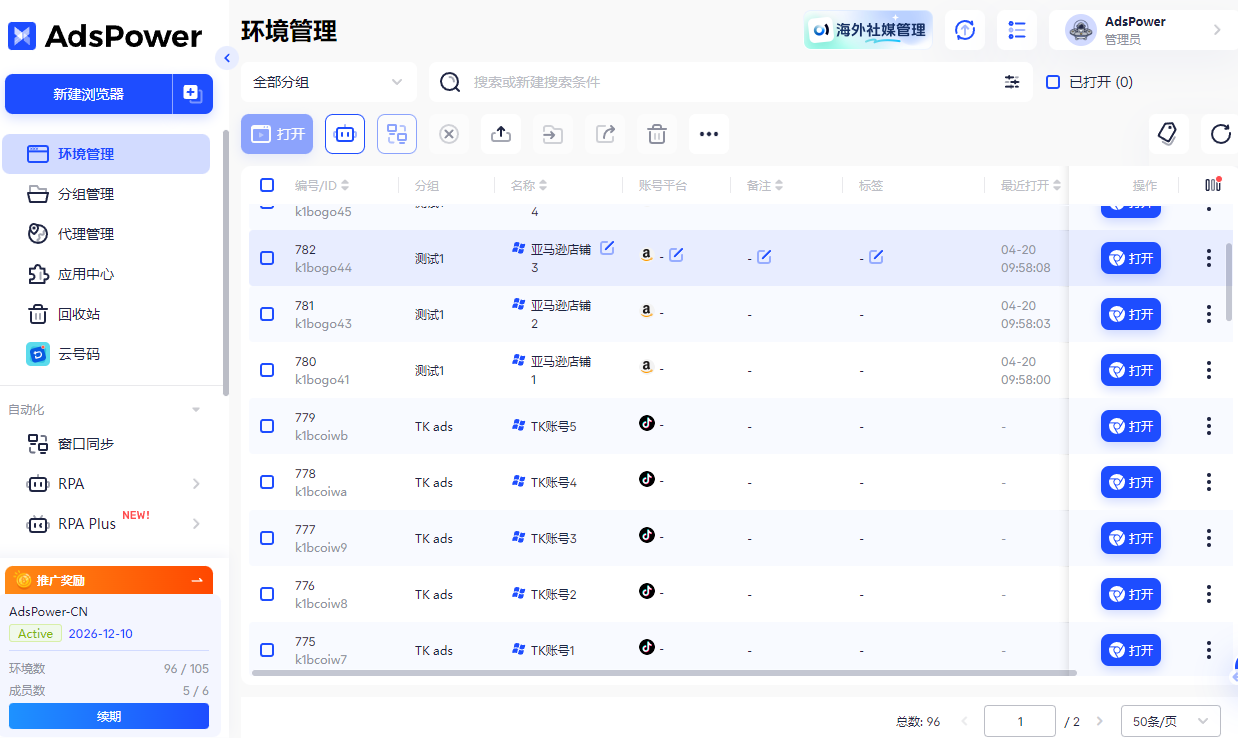
Task: Open the 全部分组 group dropdown
Action: (x=328, y=82)
